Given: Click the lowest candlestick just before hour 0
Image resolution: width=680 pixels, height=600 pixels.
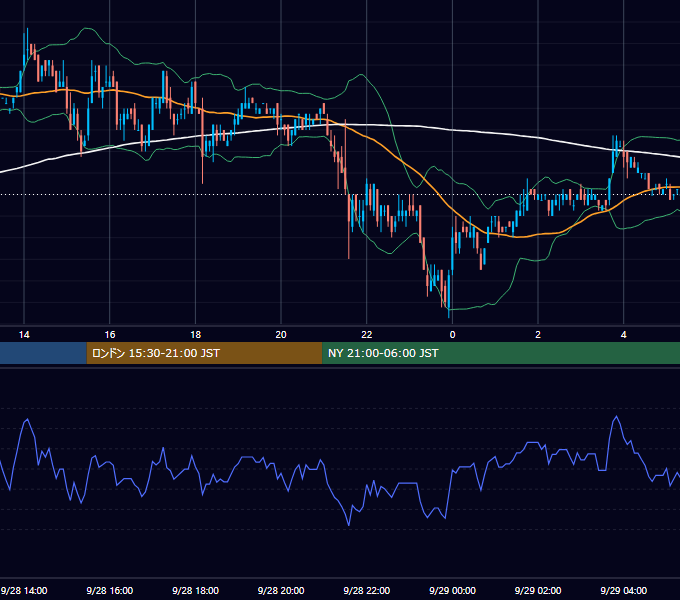Looking at the screenshot, I should (449, 293).
